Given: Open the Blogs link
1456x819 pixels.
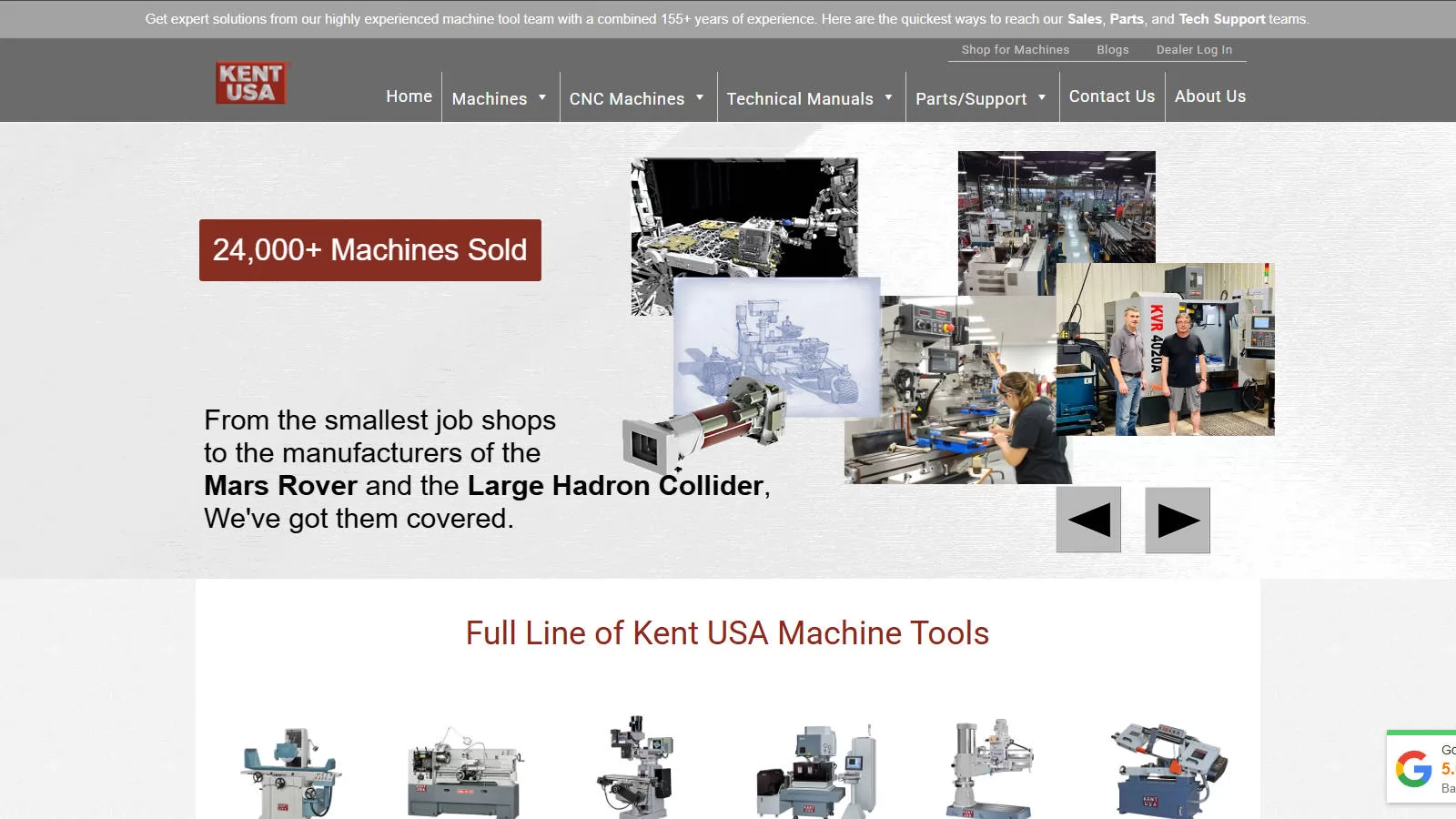Looking at the screenshot, I should (x=1113, y=50).
